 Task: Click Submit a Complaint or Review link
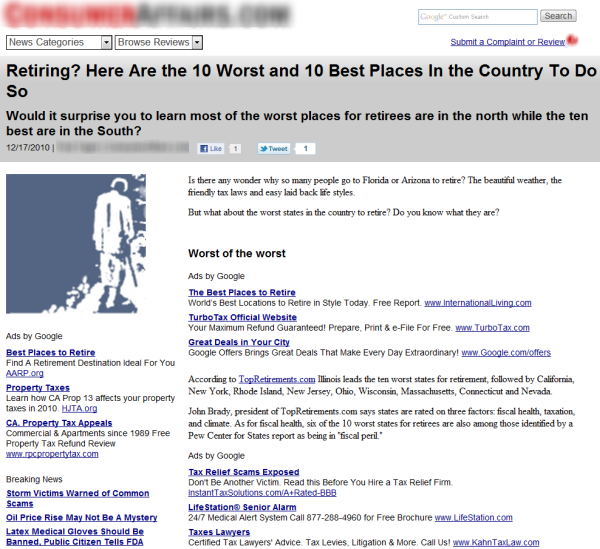coord(507,42)
